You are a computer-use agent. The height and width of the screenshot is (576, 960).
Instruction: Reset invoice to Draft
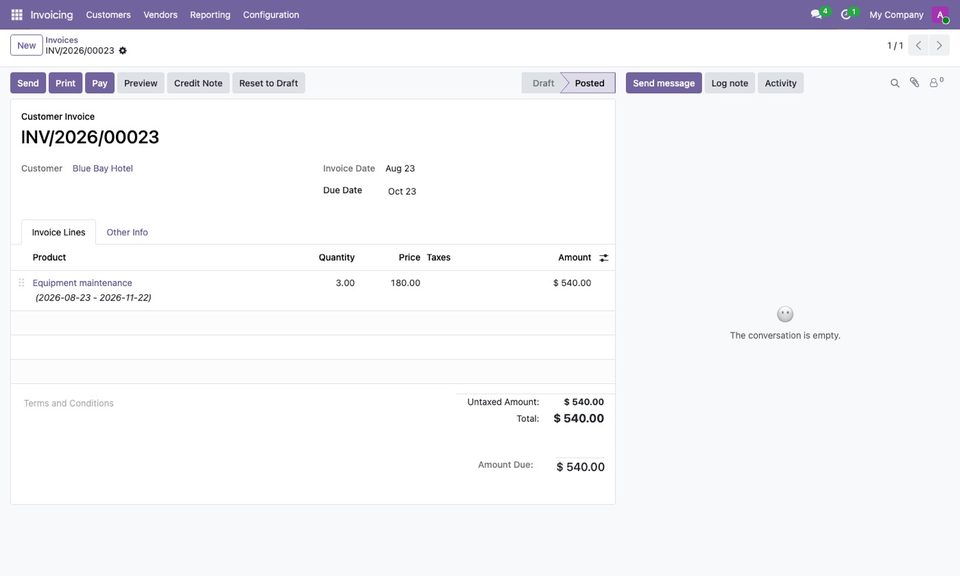coord(269,83)
